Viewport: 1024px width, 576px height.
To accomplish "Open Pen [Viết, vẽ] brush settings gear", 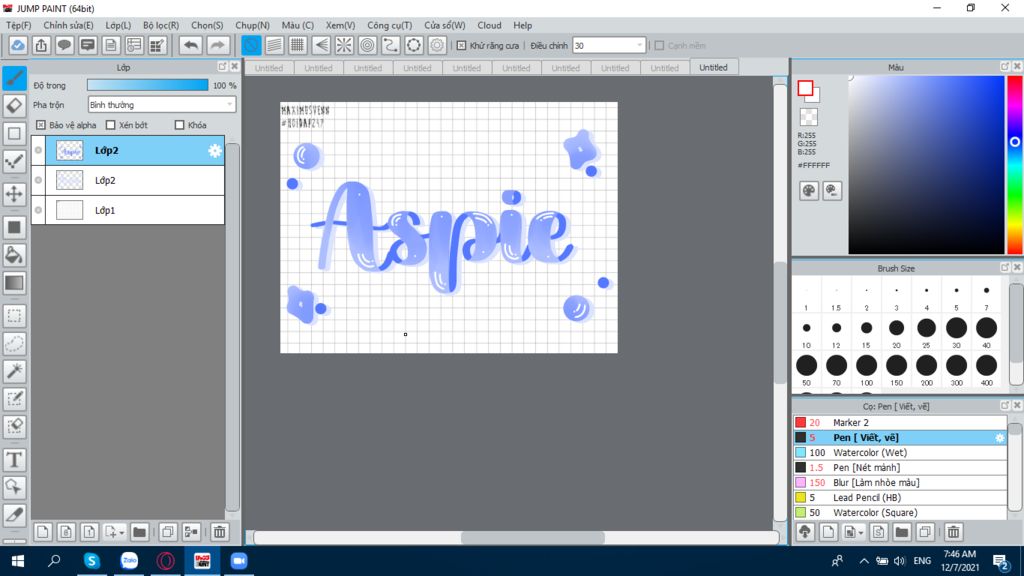I will click(x=999, y=438).
